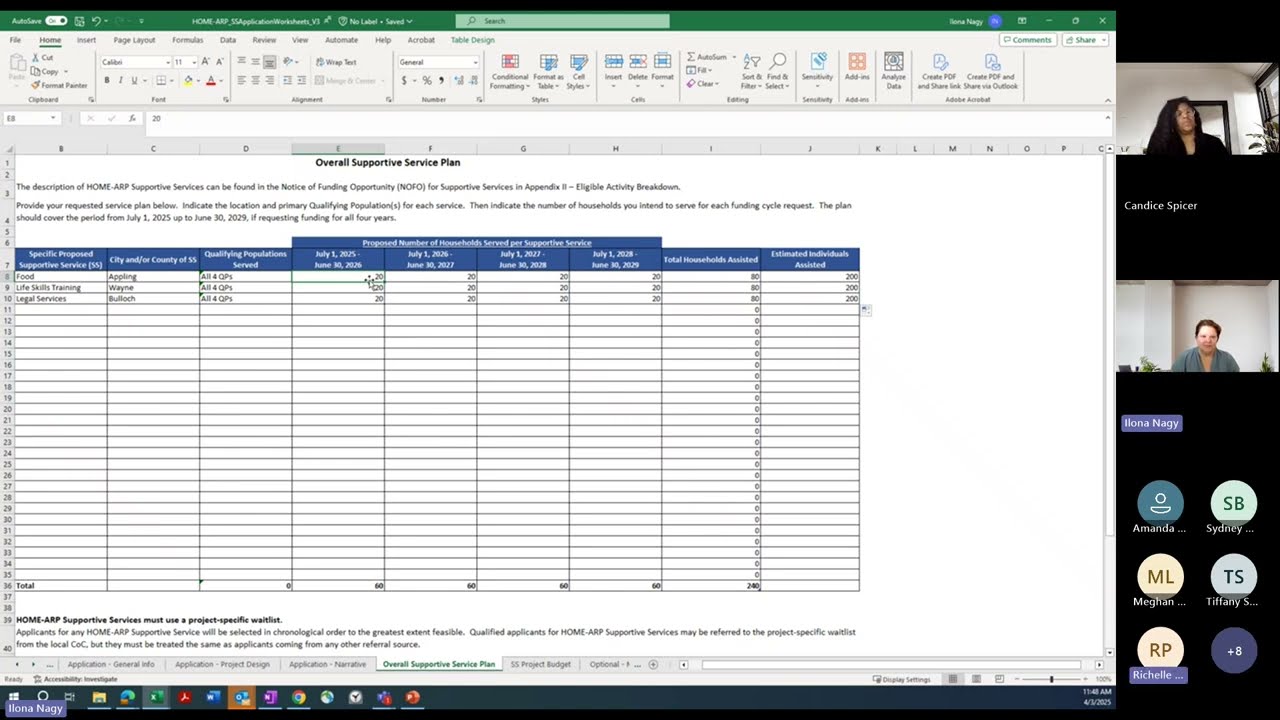Open Find & Select menu
Image resolution: width=1280 pixels, height=720 pixels.
pyautogui.click(x=777, y=72)
